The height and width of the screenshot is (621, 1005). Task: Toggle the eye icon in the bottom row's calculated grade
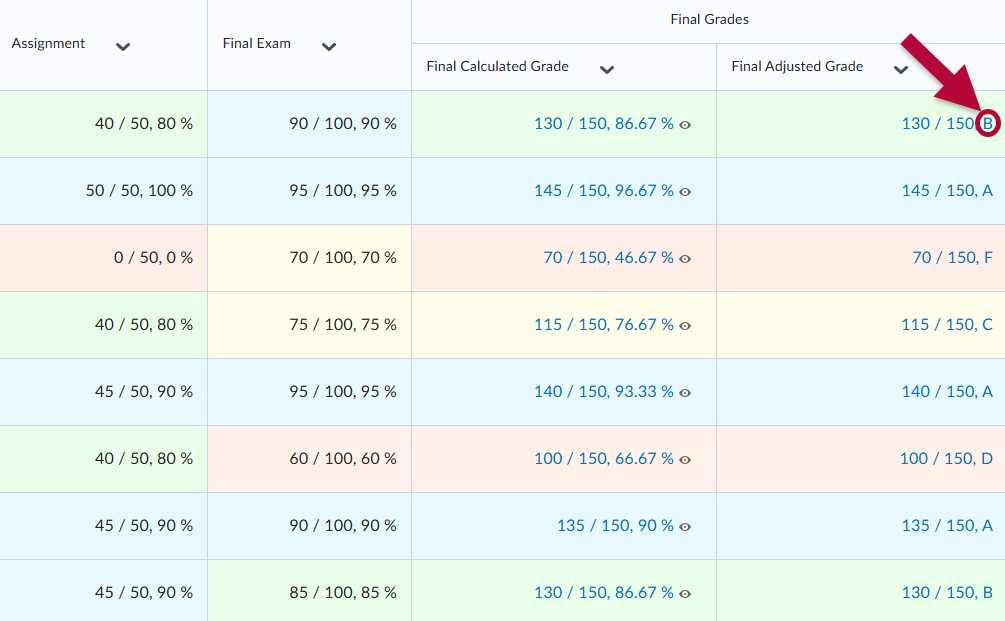[685, 592]
